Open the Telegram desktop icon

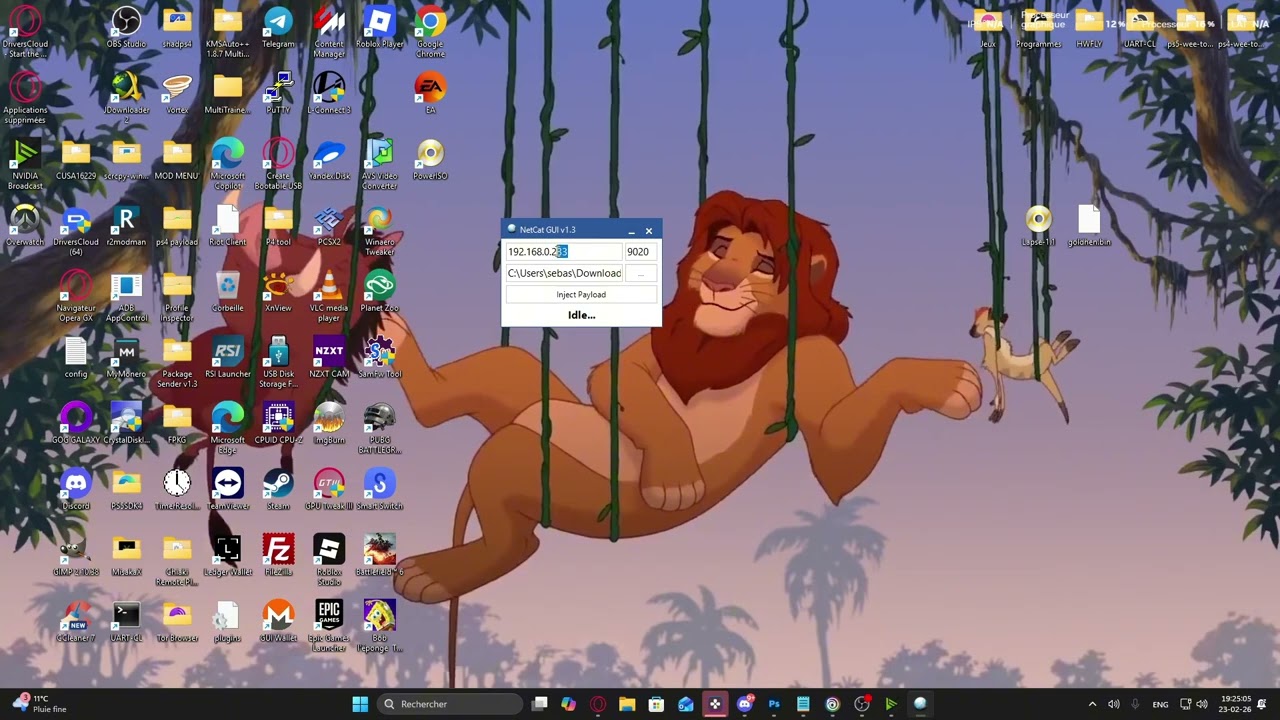(278, 28)
